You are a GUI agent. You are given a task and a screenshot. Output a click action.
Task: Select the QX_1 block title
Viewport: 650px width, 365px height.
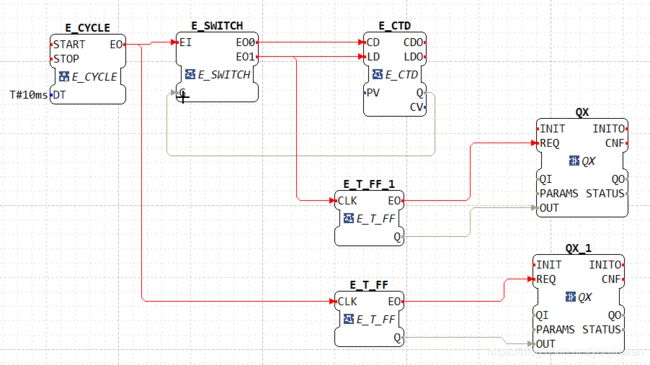click(x=578, y=248)
